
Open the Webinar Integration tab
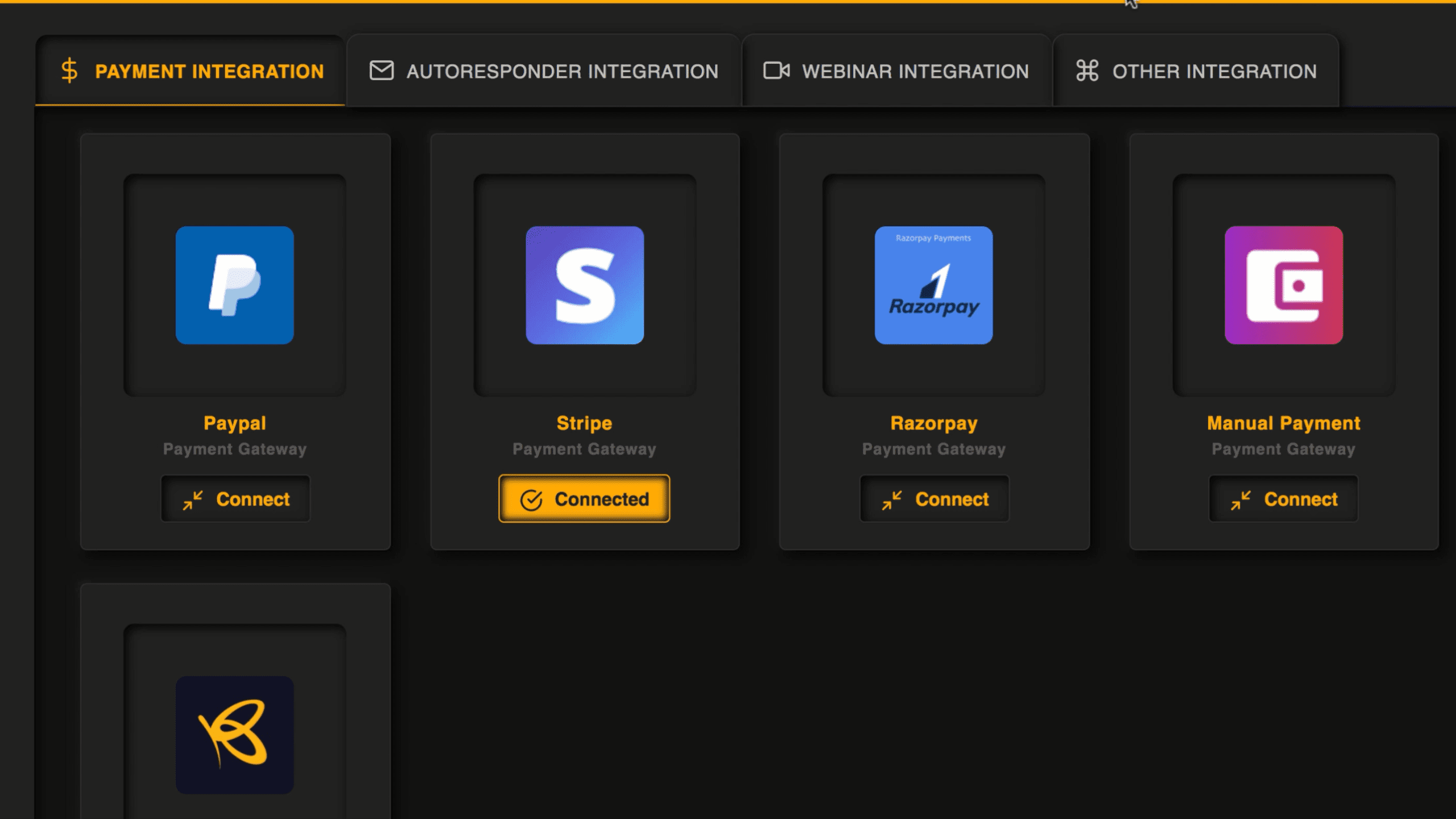coord(915,72)
